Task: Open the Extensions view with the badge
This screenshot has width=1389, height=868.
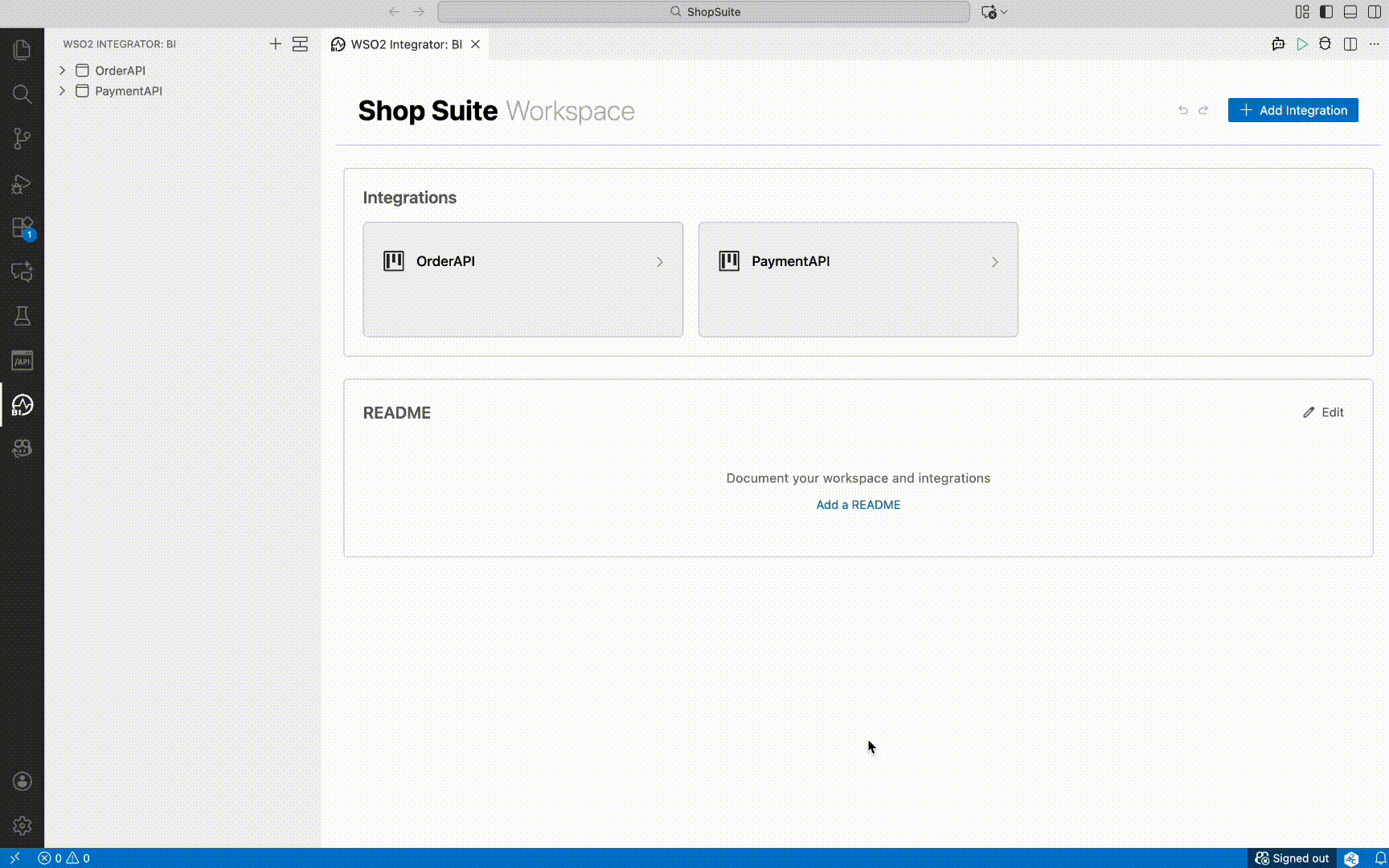Action: coord(22,227)
